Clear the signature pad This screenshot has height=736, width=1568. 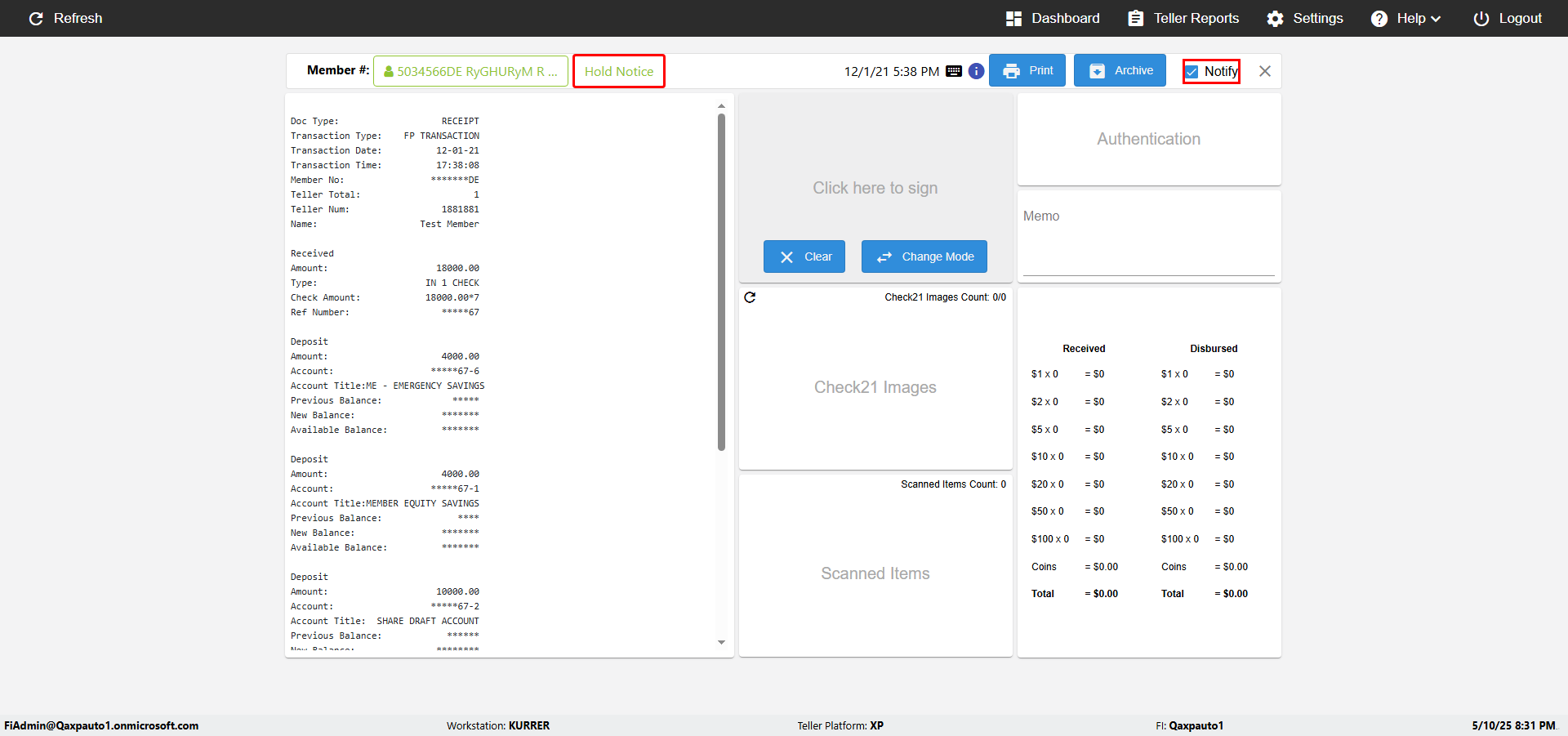coord(804,256)
